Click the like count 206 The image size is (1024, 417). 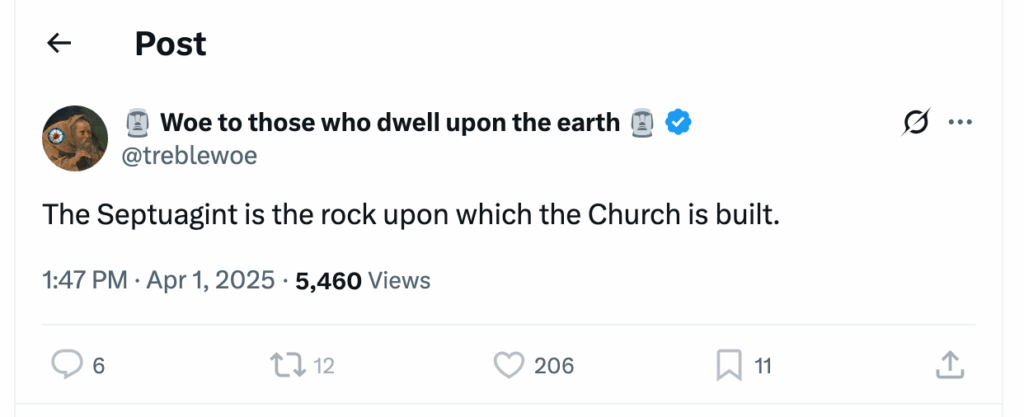[x=553, y=366]
